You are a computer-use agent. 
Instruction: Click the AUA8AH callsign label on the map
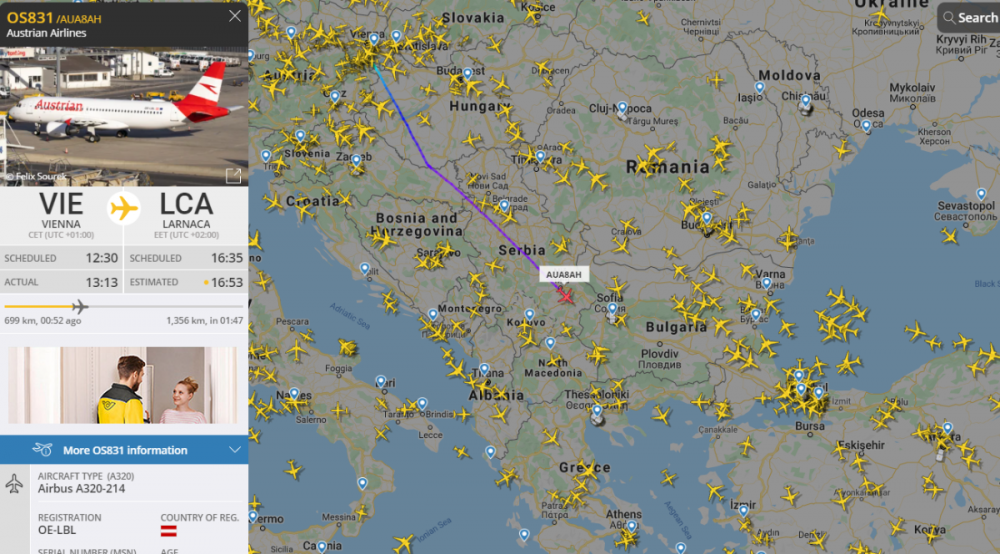tap(564, 275)
